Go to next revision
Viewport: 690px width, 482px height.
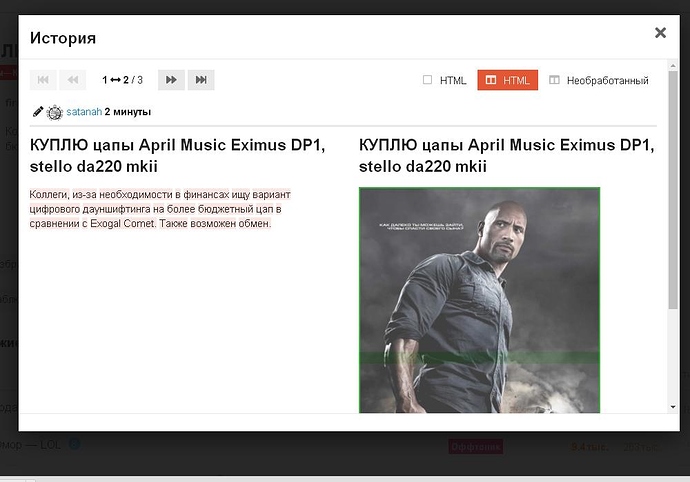point(171,80)
